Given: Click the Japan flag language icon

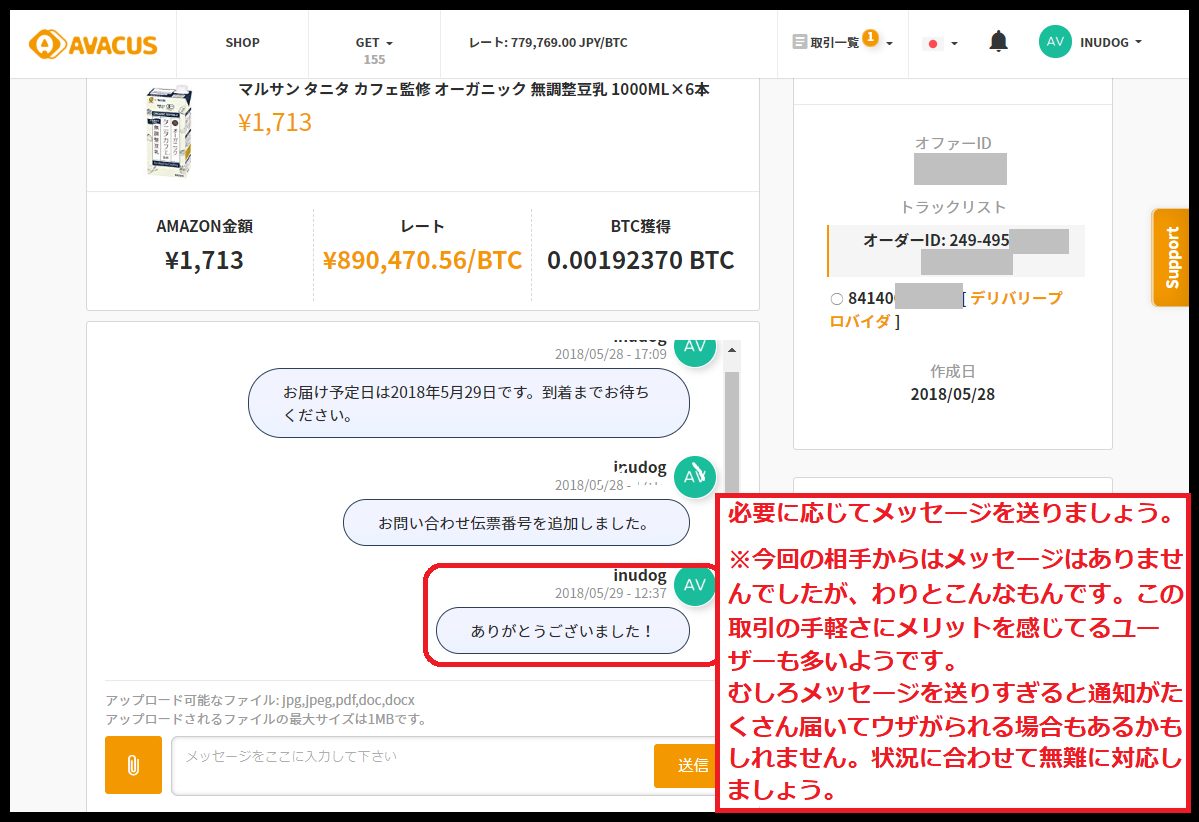Looking at the screenshot, I should click(933, 44).
